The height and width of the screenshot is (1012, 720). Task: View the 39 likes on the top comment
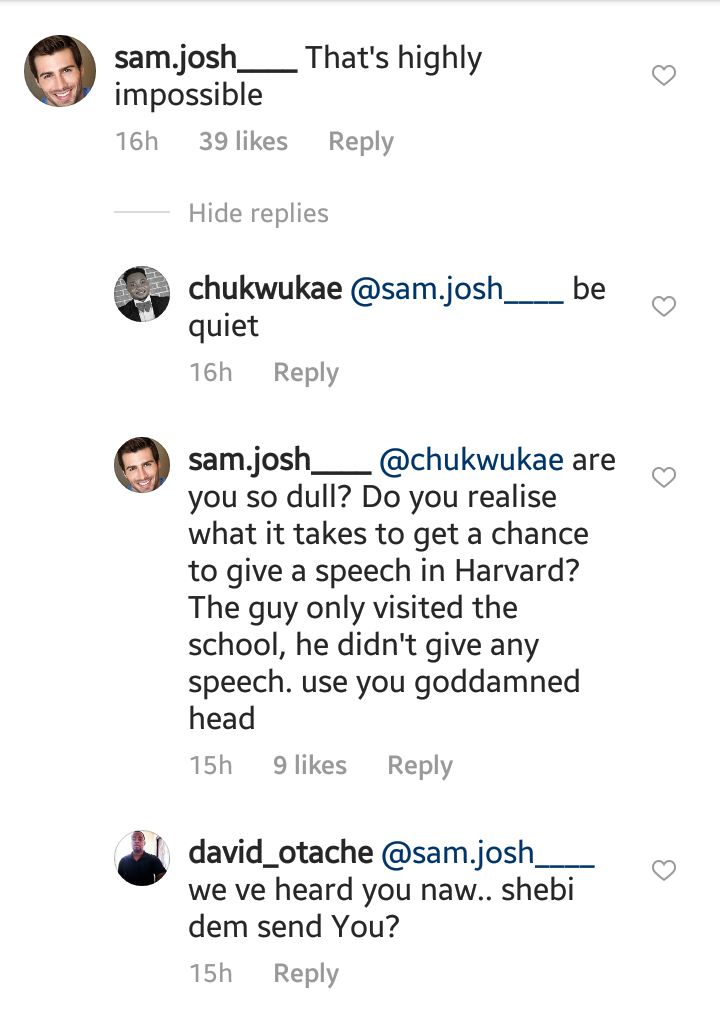[x=243, y=142]
